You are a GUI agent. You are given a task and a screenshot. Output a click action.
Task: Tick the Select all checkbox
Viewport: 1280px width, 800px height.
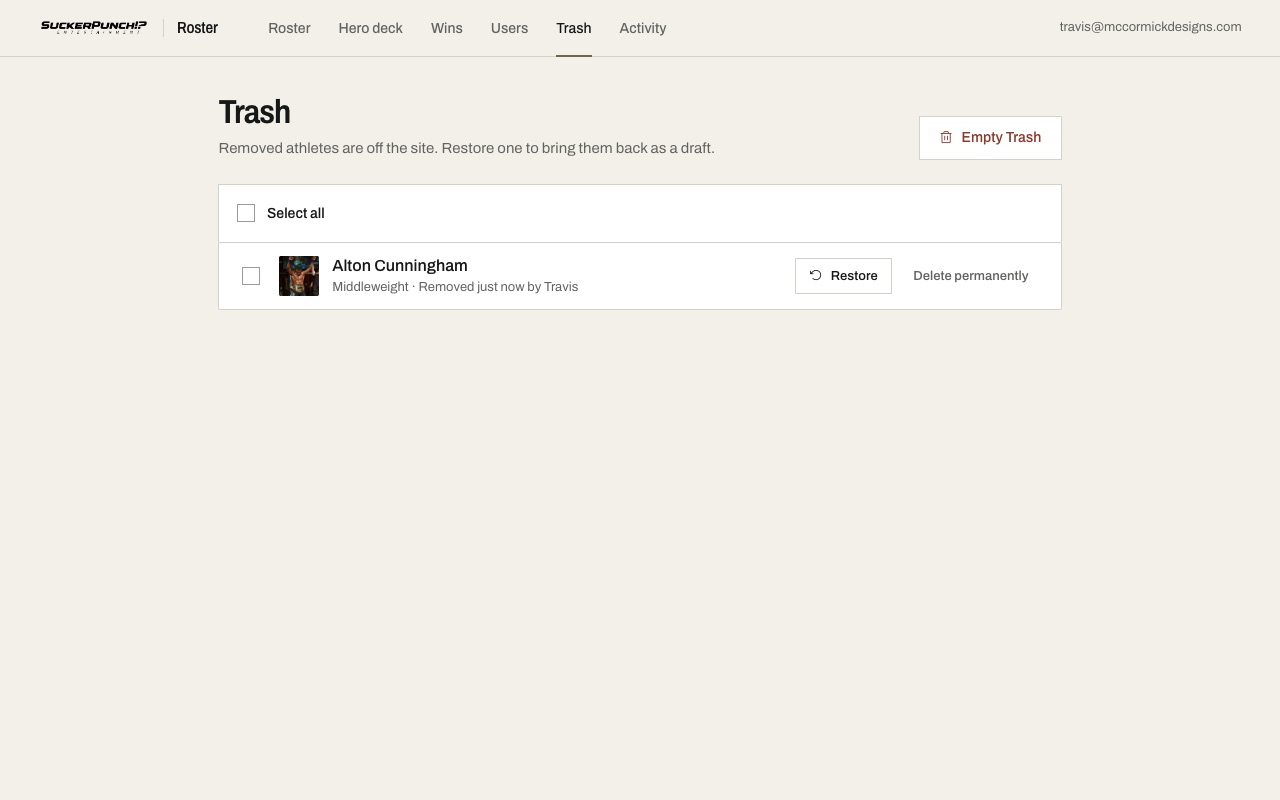coord(246,213)
